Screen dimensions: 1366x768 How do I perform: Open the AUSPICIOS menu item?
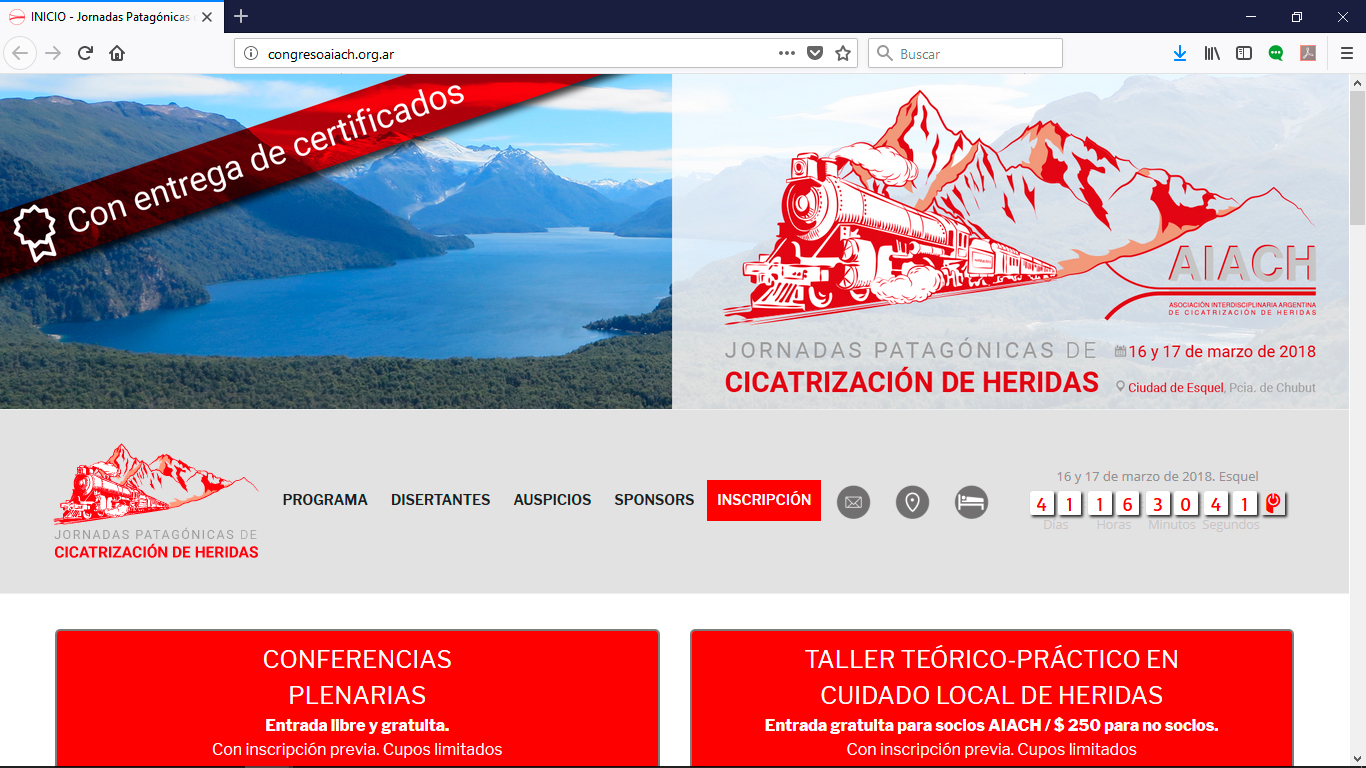(x=552, y=500)
